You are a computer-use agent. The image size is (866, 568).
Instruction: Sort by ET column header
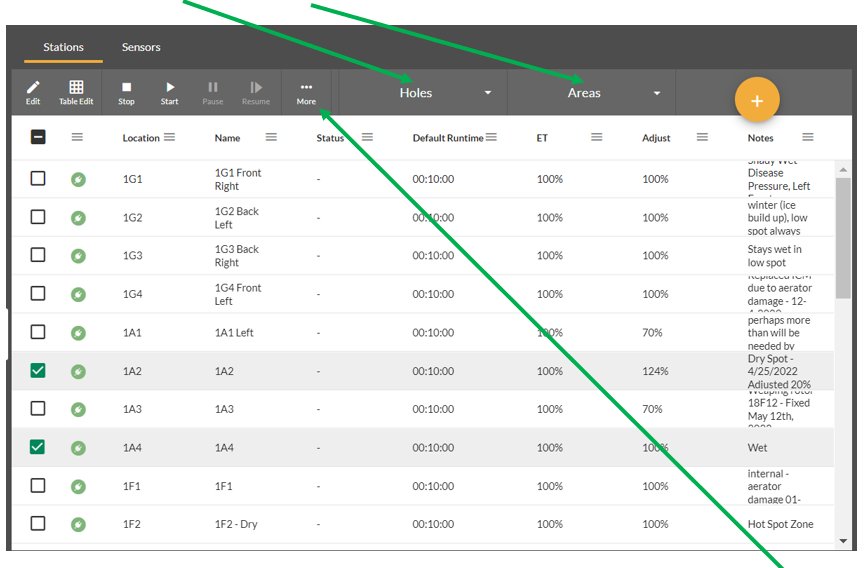click(x=542, y=138)
